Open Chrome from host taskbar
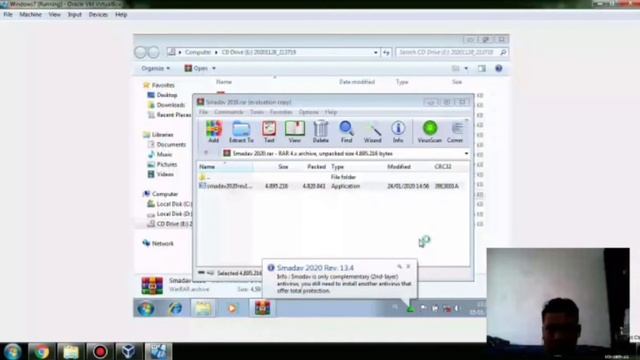This screenshot has width=640, height=360. coord(42,351)
